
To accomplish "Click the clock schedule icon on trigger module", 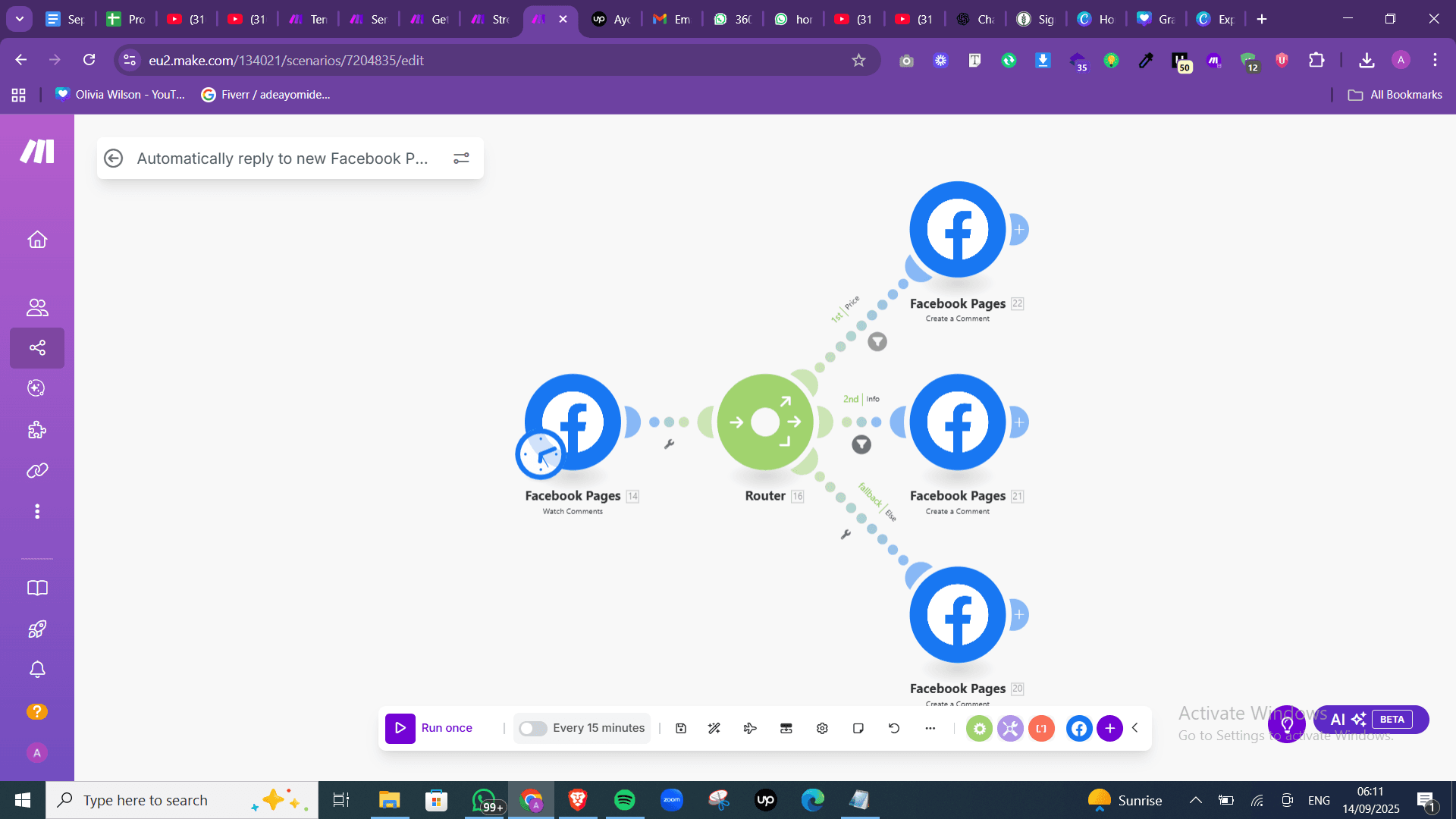I will (541, 455).
